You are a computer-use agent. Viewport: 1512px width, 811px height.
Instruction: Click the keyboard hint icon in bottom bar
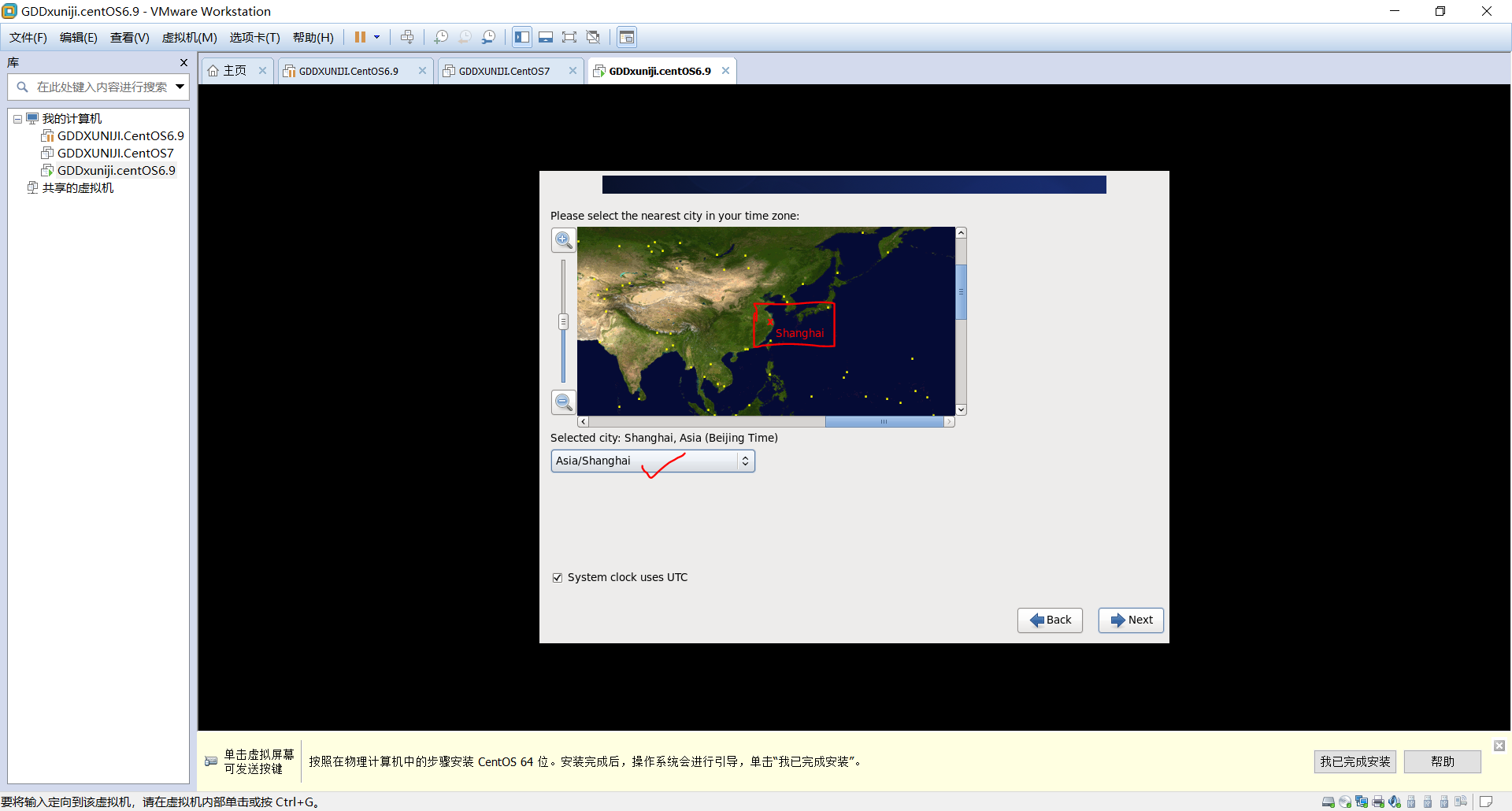[x=211, y=761]
